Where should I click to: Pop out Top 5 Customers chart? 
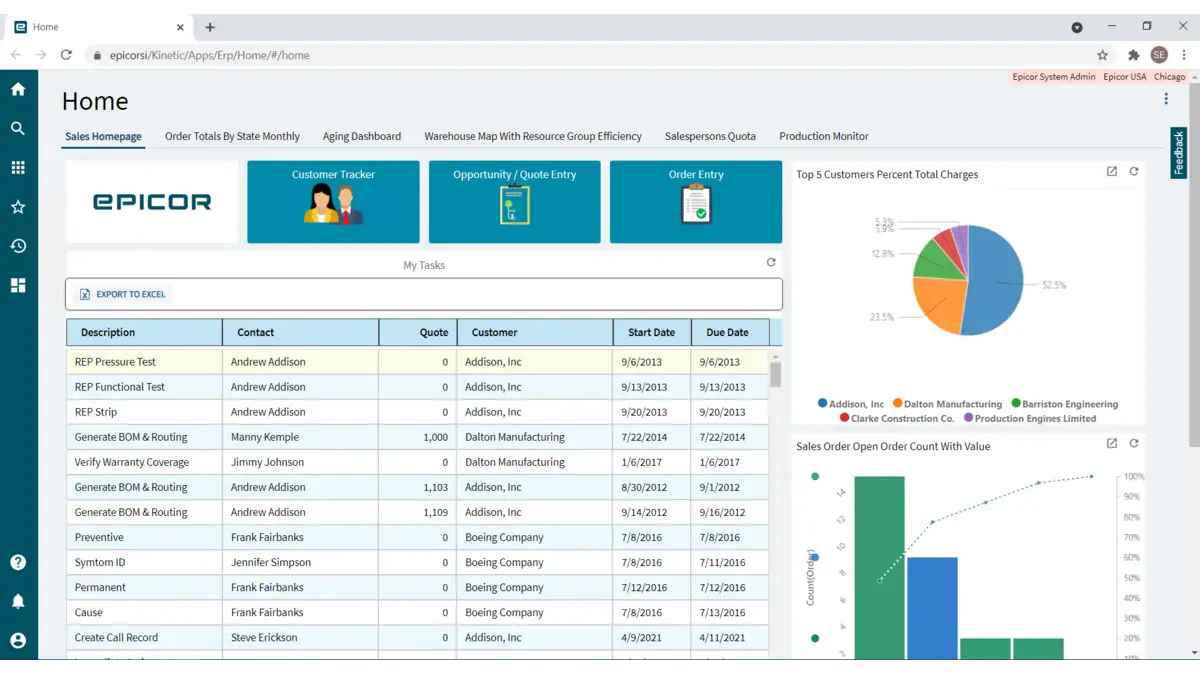(x=1112, y=171)
